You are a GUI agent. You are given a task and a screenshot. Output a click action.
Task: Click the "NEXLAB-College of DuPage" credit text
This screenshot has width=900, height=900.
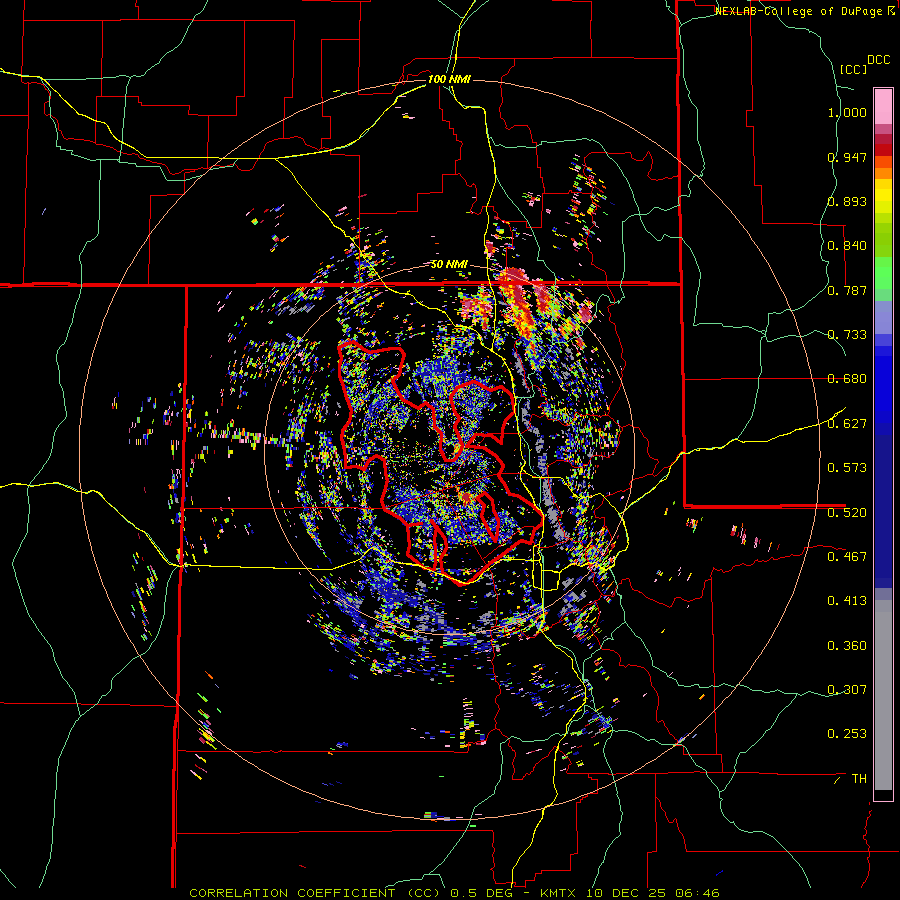click(x=798, y=11)
